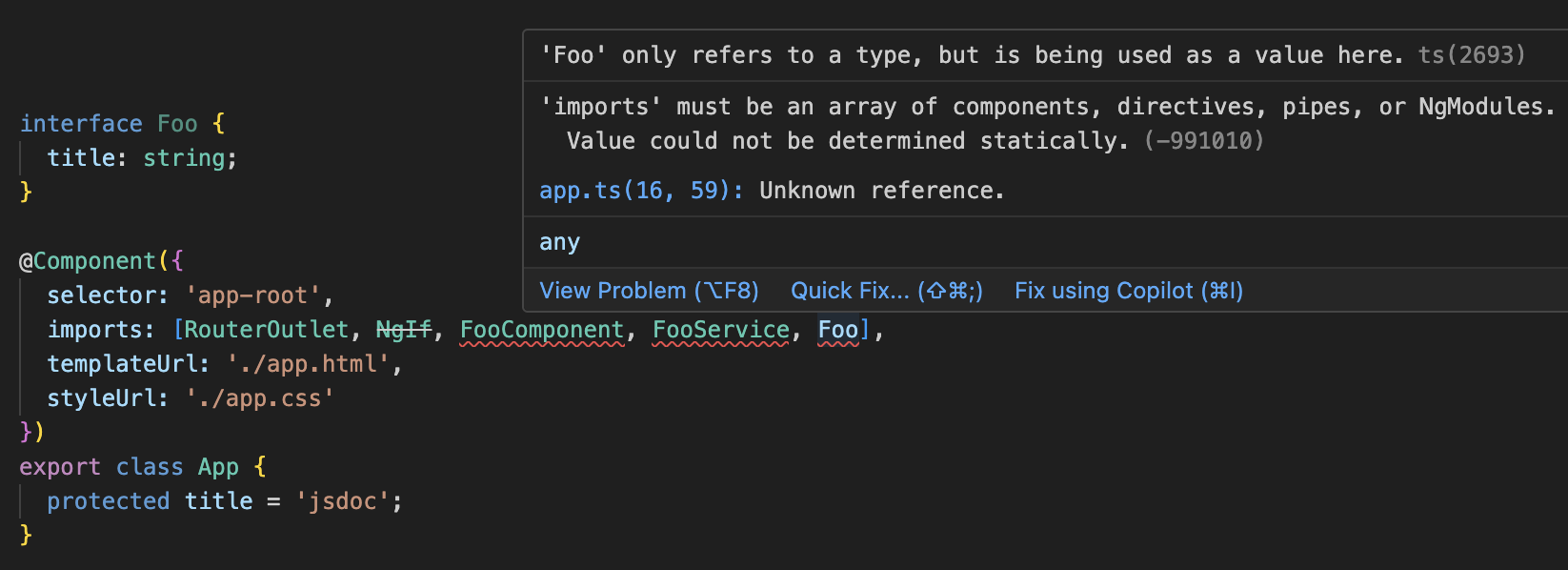1568x570 pixels.
Task: Click the interface Foo declaration name
Action: point(177,124)
